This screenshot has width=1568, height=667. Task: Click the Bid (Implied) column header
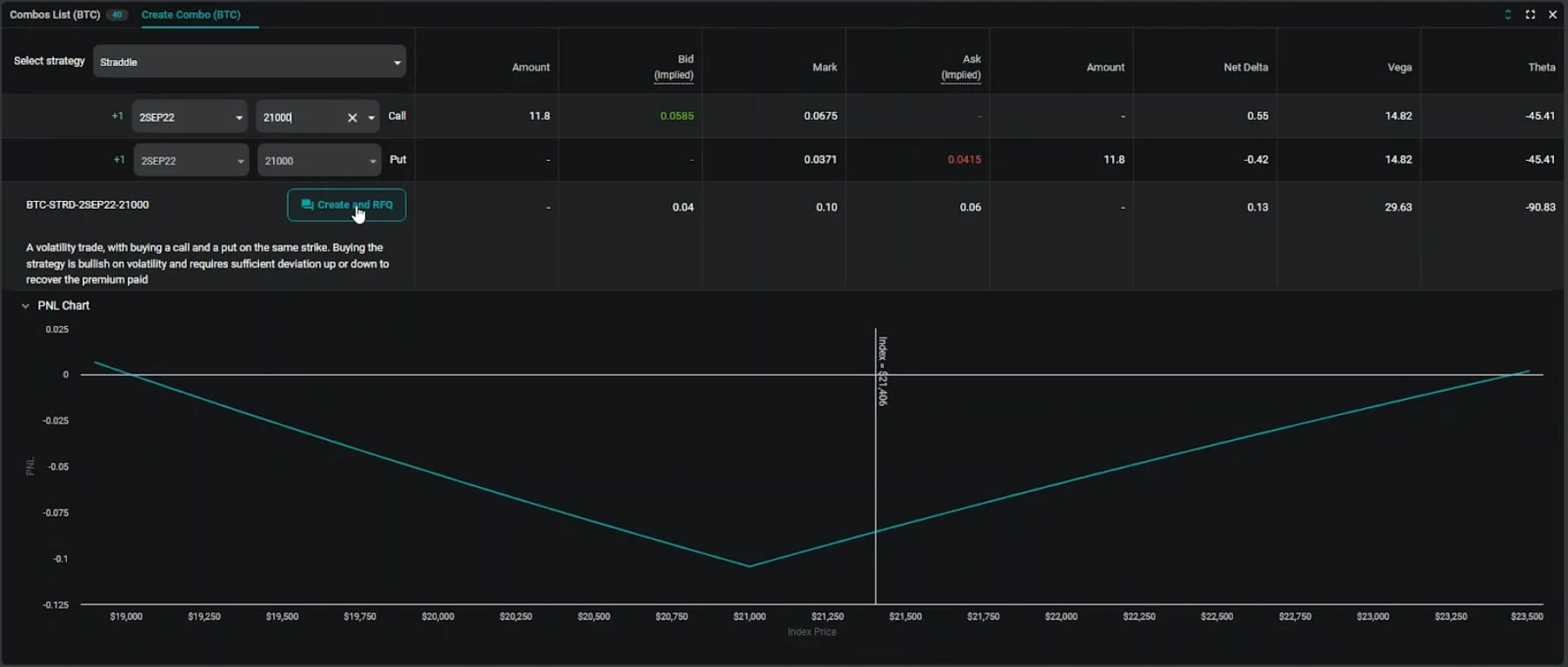point(674,67)
